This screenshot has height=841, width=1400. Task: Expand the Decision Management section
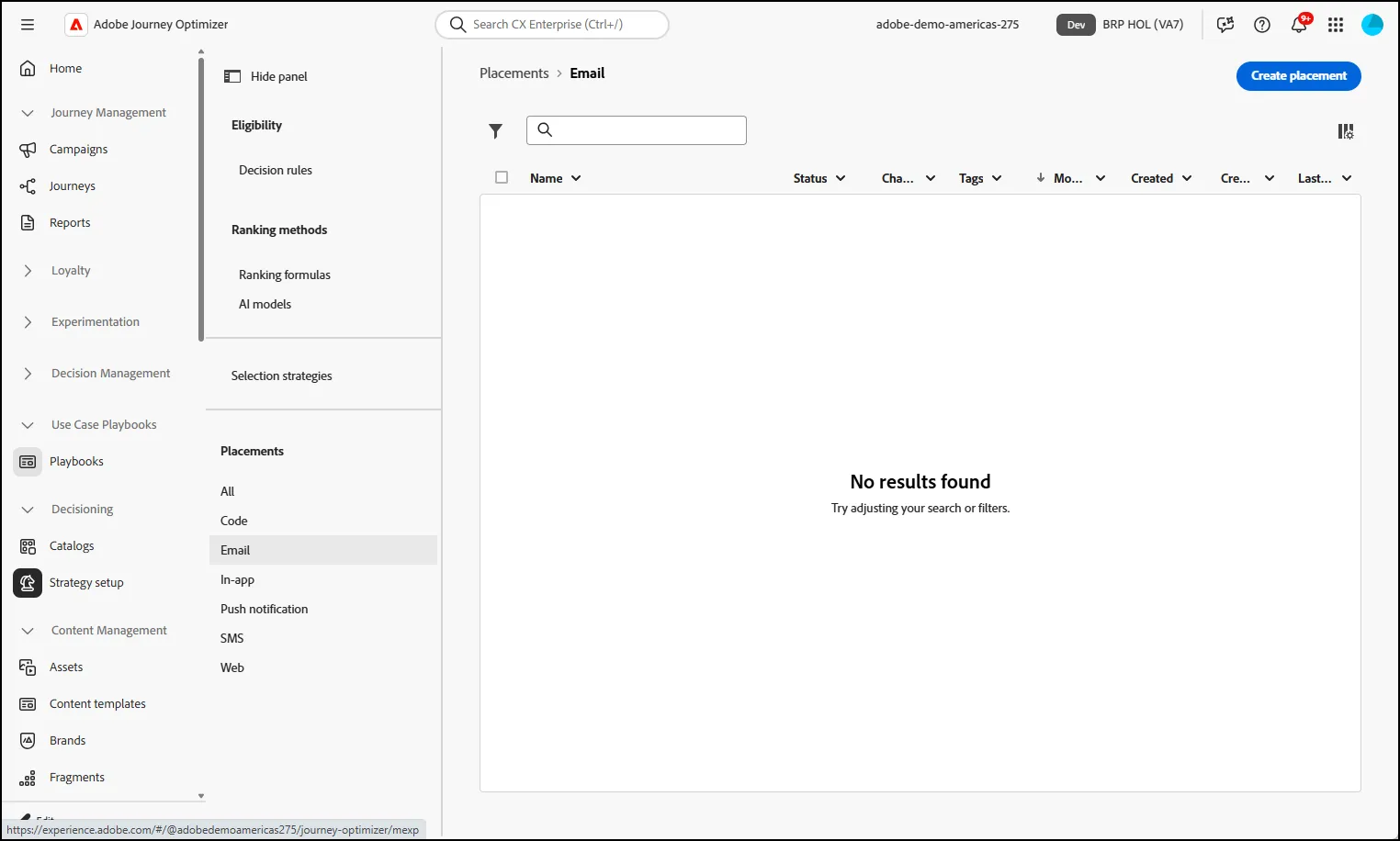point(28,374)
